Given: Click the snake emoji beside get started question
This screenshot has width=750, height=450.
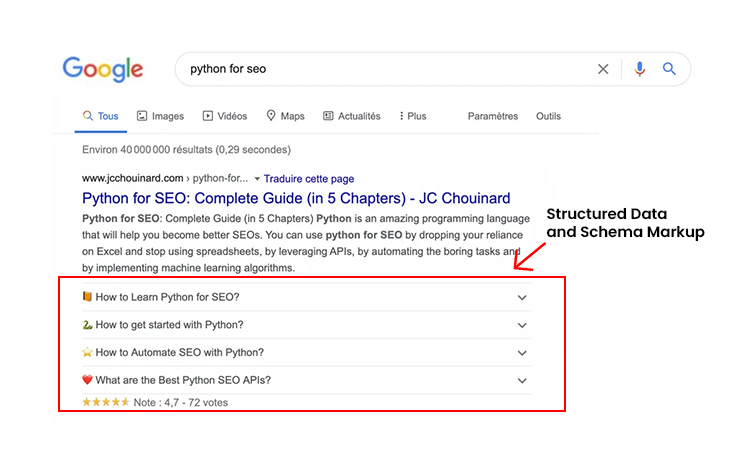Looking at the screenshot, I should [x=87, y=325].
